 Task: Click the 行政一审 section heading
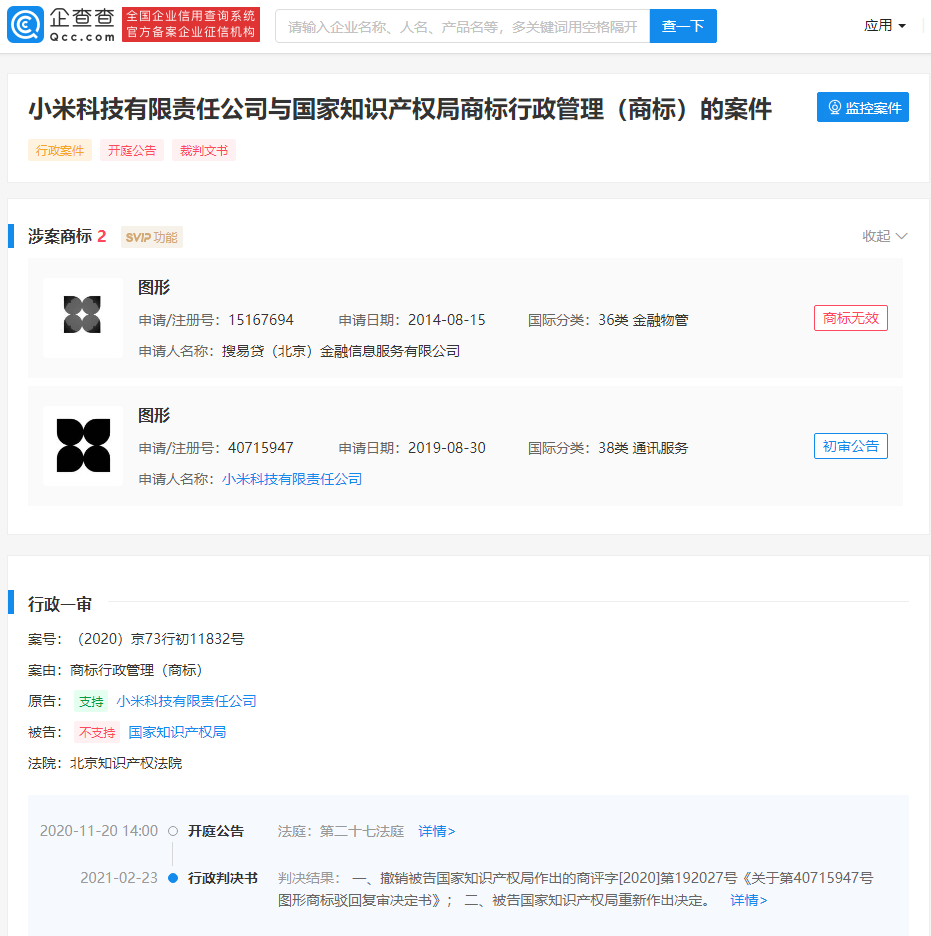[60, 605]
